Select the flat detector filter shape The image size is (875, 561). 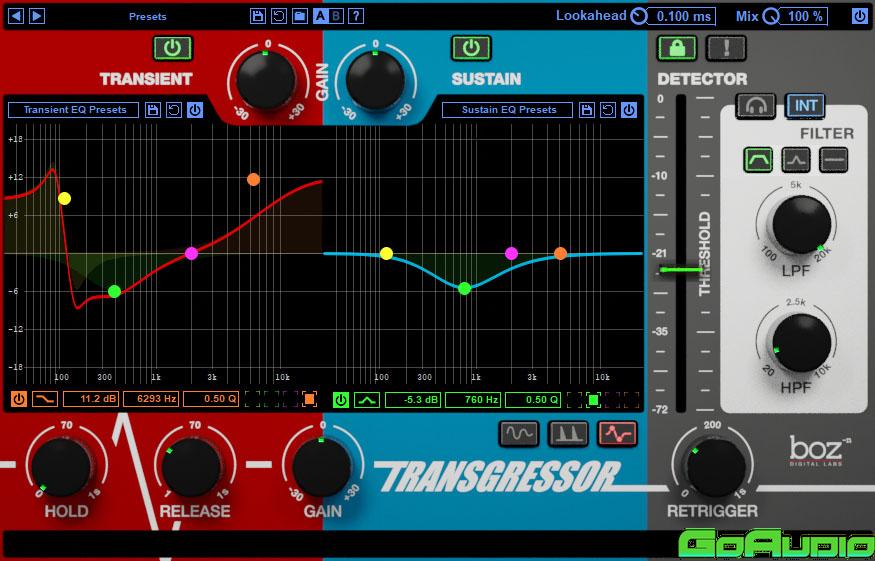pyautogui.click(x=834, y=160)
